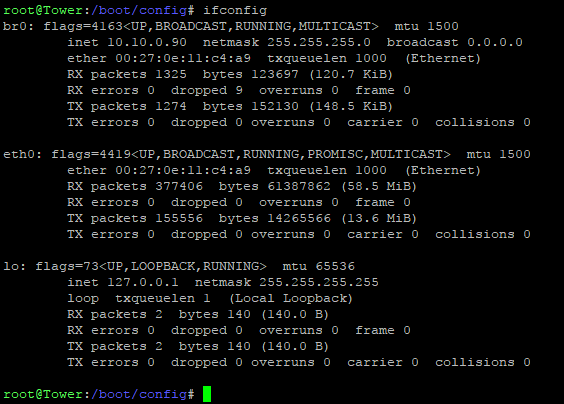Click eth0 TX packets count 155556

click(179, 218)
